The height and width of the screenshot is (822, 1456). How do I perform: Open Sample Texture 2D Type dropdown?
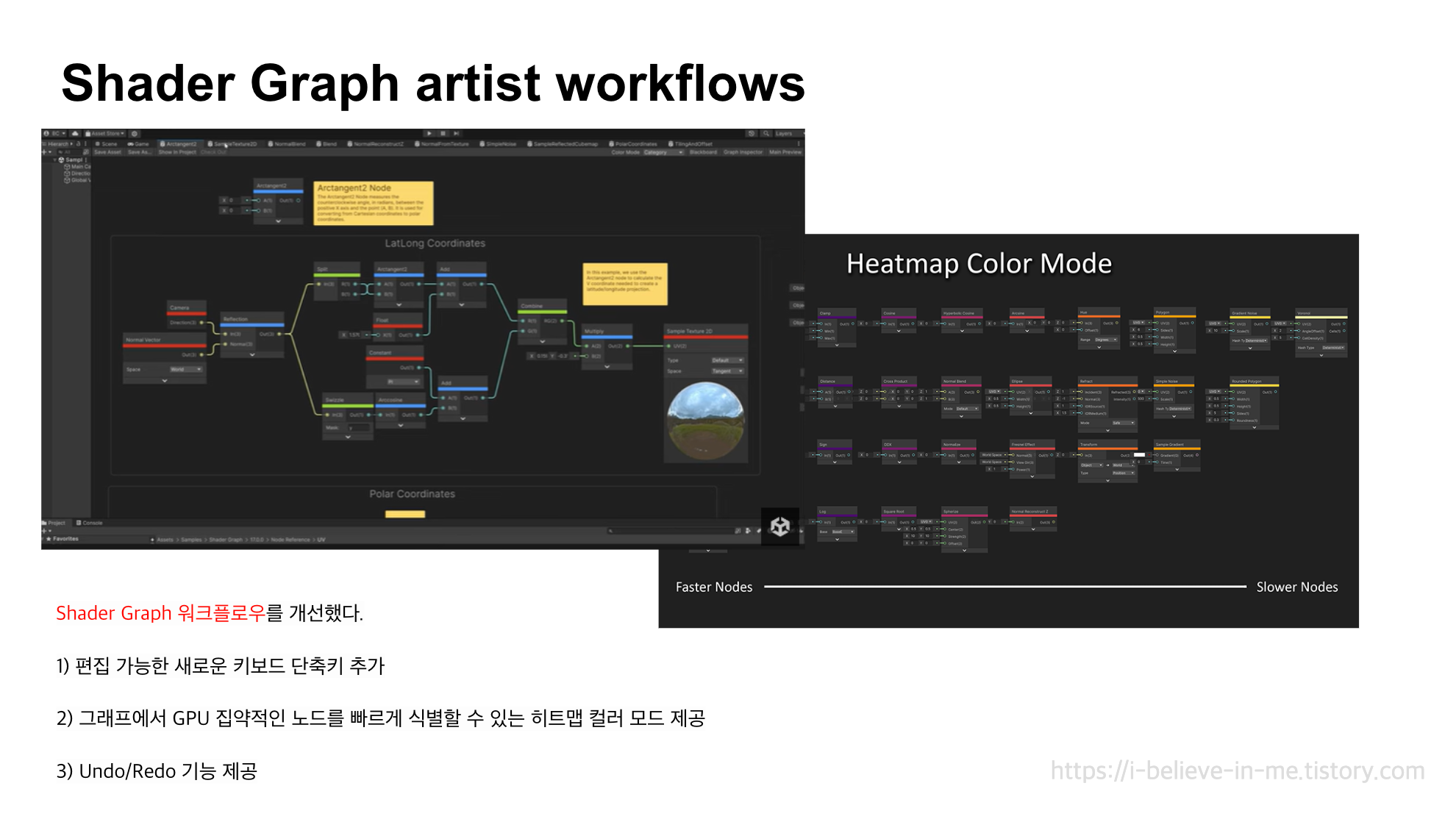coord(727,360)
